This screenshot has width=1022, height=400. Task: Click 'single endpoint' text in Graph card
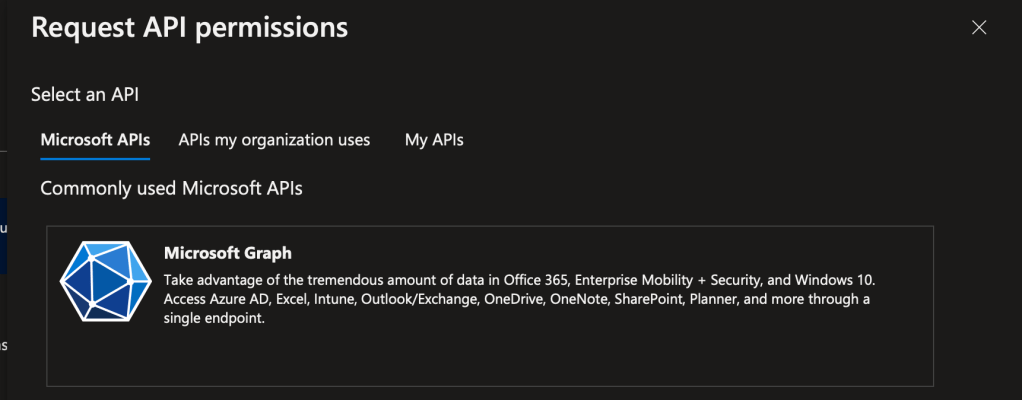pos(213,319)
